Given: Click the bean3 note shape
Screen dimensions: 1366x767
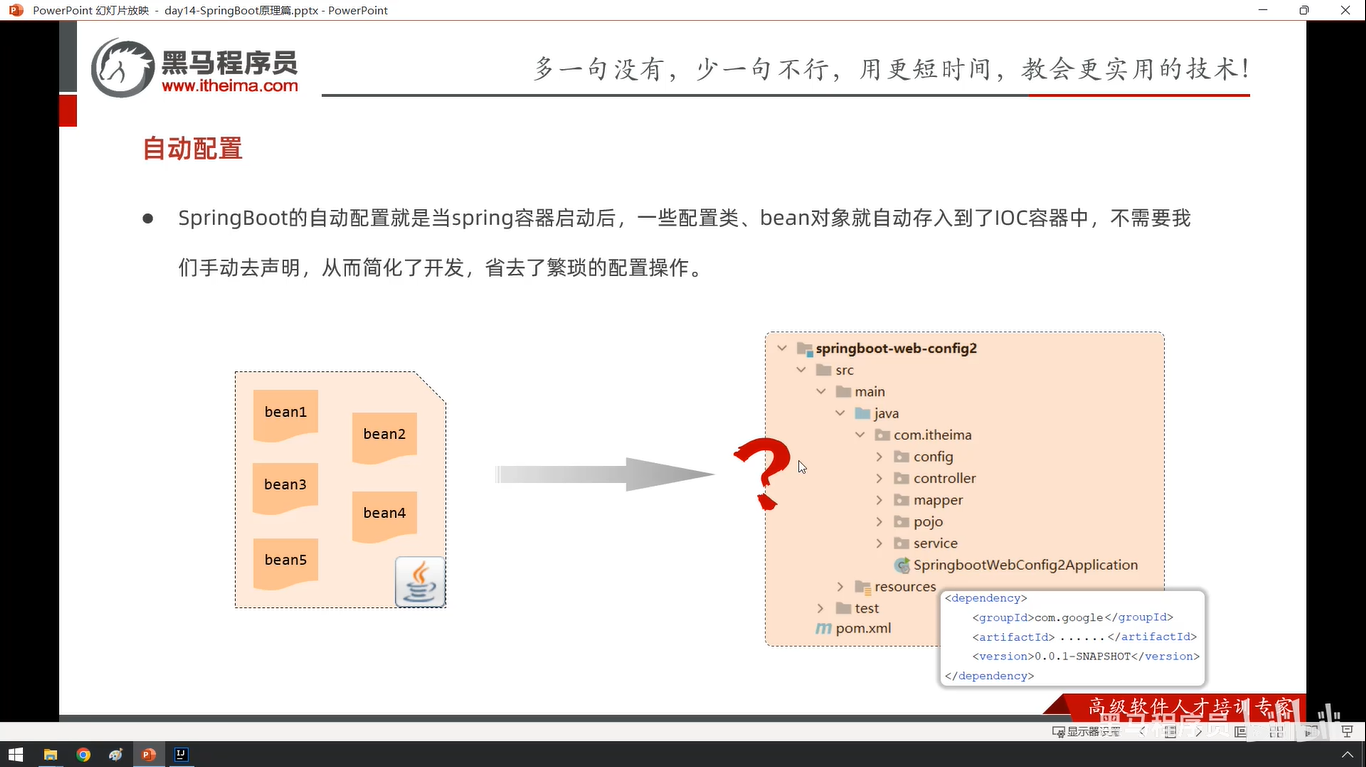Looking at the screenshot, I should tap(285, 488).
